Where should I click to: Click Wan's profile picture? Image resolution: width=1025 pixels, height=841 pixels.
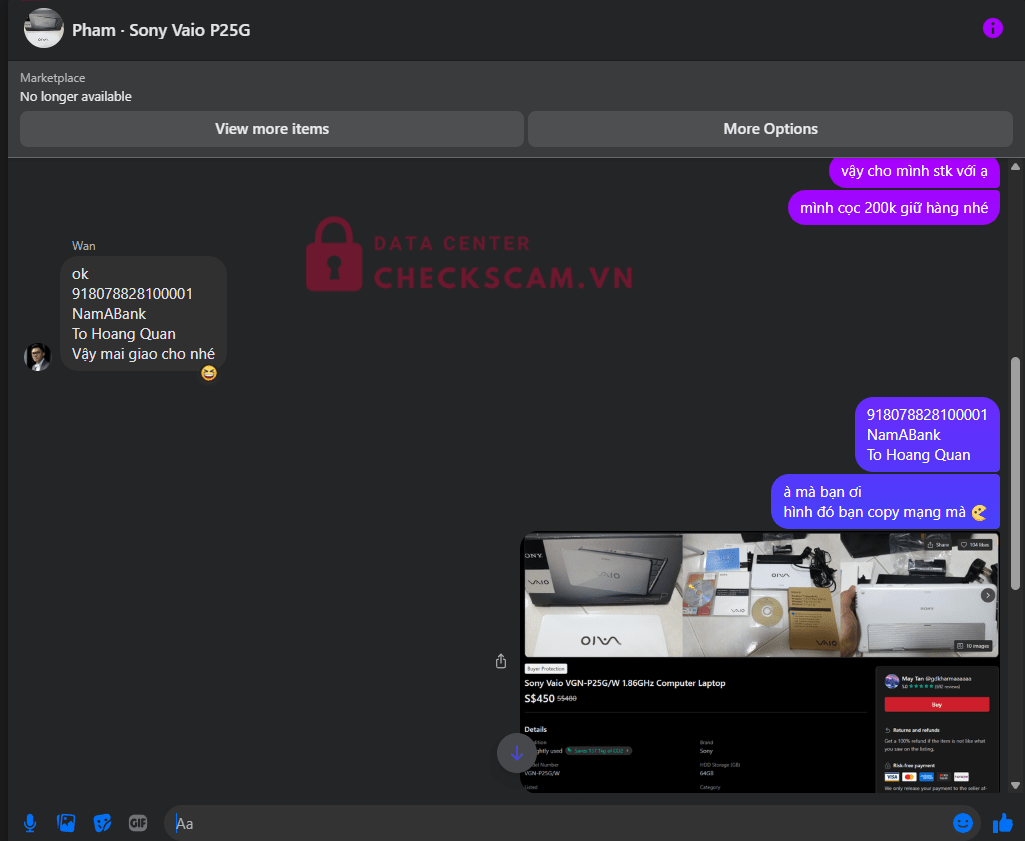pyautogui.click(x=37, y=357)
